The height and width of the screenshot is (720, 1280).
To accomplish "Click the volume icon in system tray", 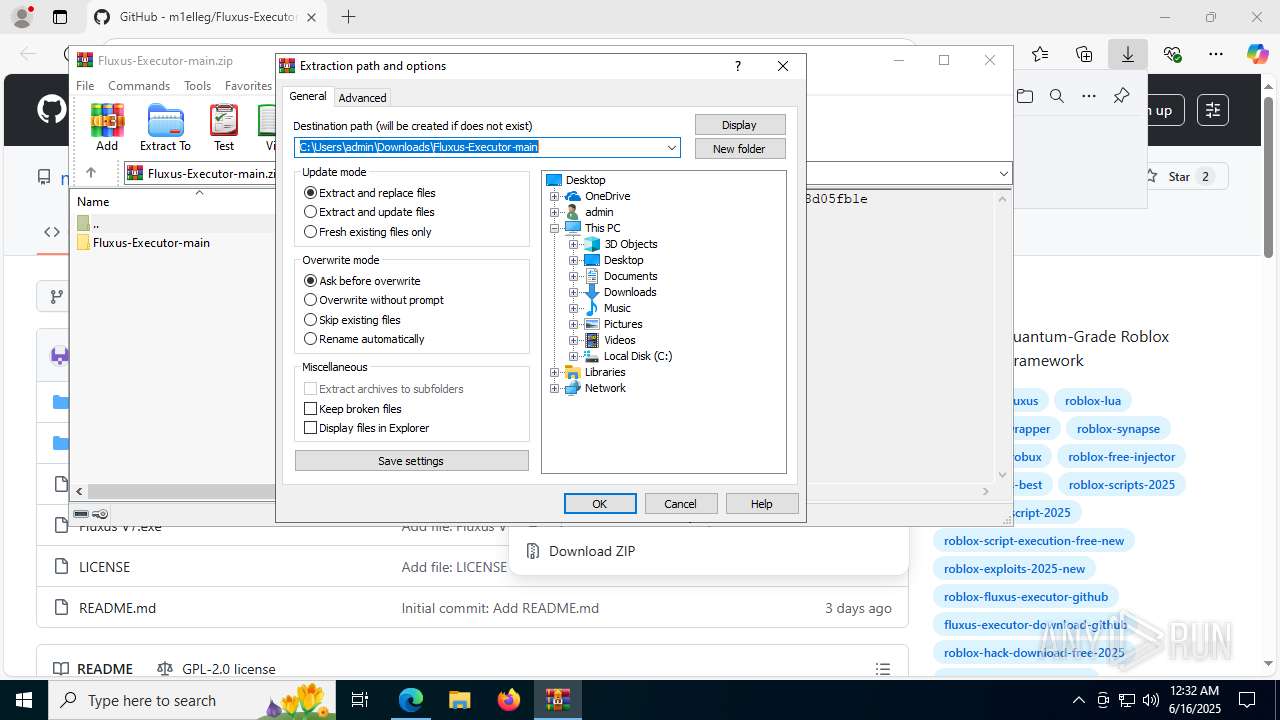I will [1150, 700].
